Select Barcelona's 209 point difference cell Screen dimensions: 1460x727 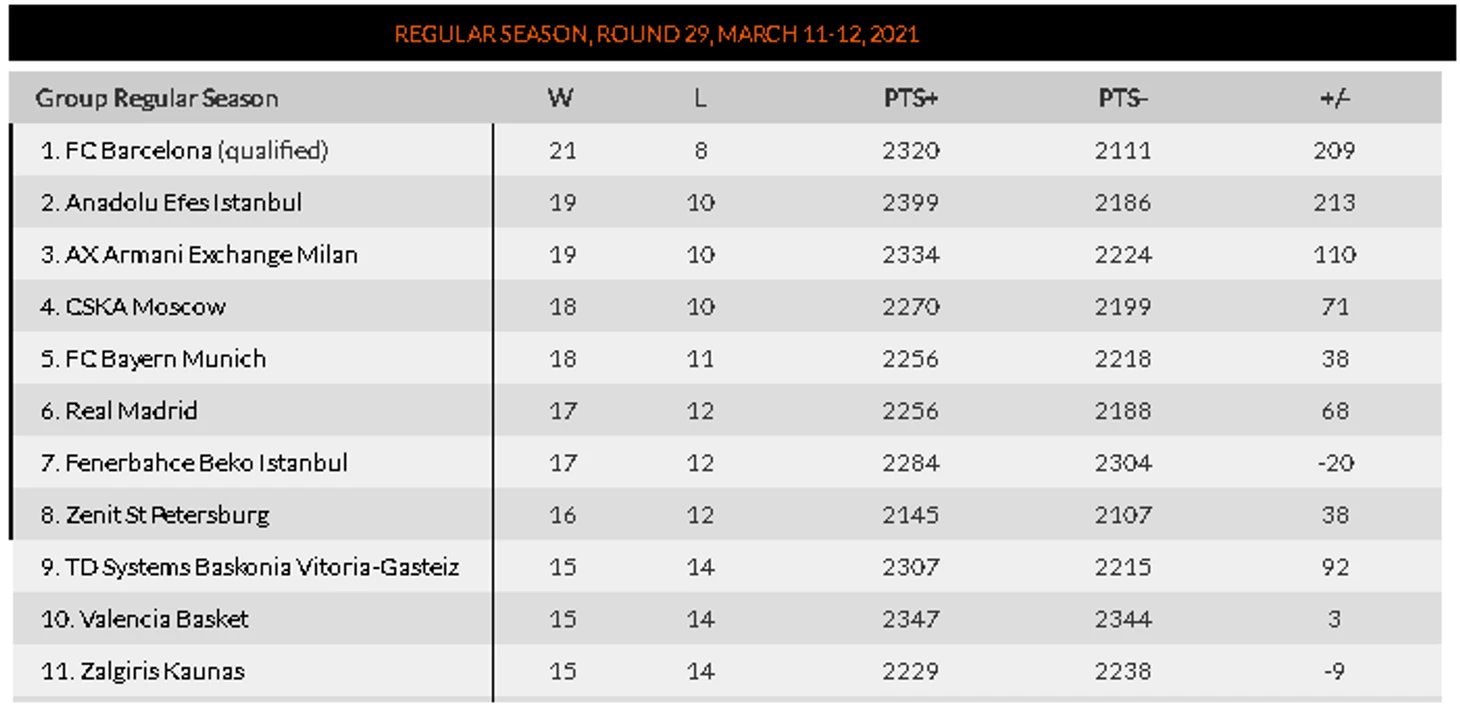(1335, 150)
